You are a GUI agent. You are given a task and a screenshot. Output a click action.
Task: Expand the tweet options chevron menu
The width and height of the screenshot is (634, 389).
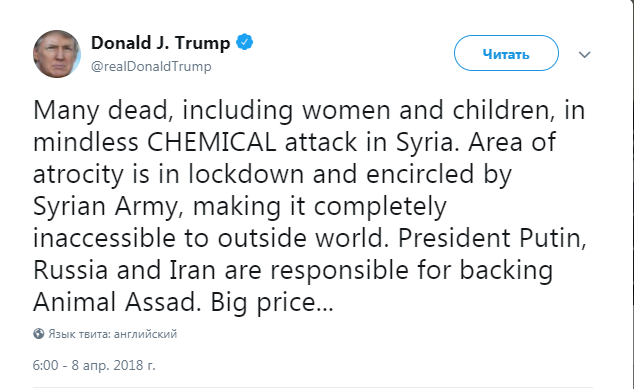point(585,54)
